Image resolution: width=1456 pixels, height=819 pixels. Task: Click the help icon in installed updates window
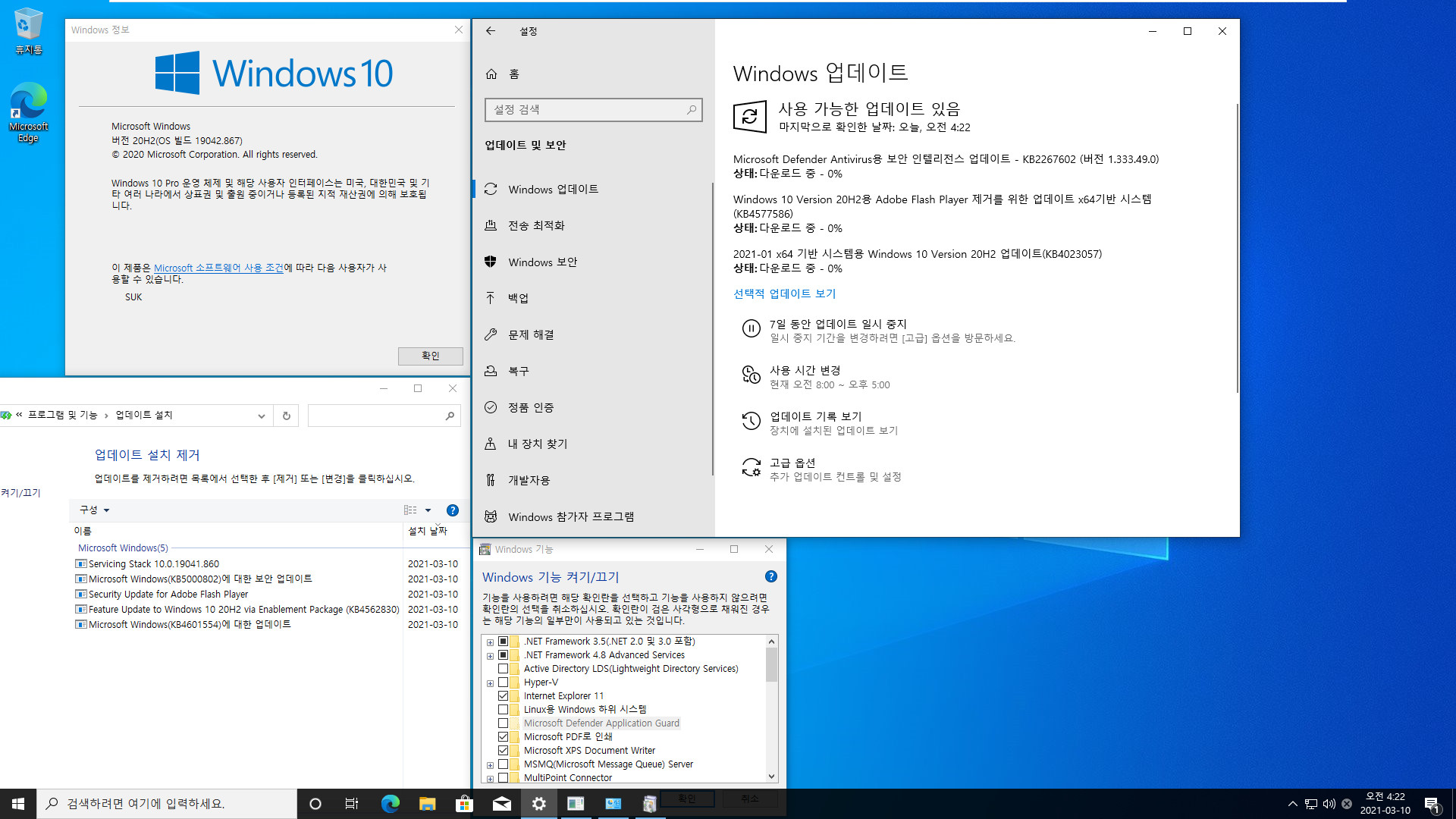pos(453,510)
